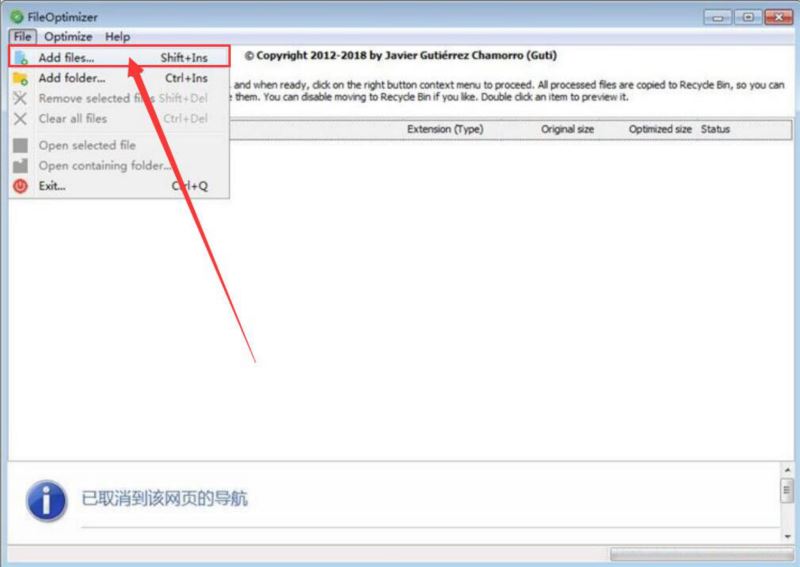
Task: Click the Open containing folder icon
Action: pos(20,165)
